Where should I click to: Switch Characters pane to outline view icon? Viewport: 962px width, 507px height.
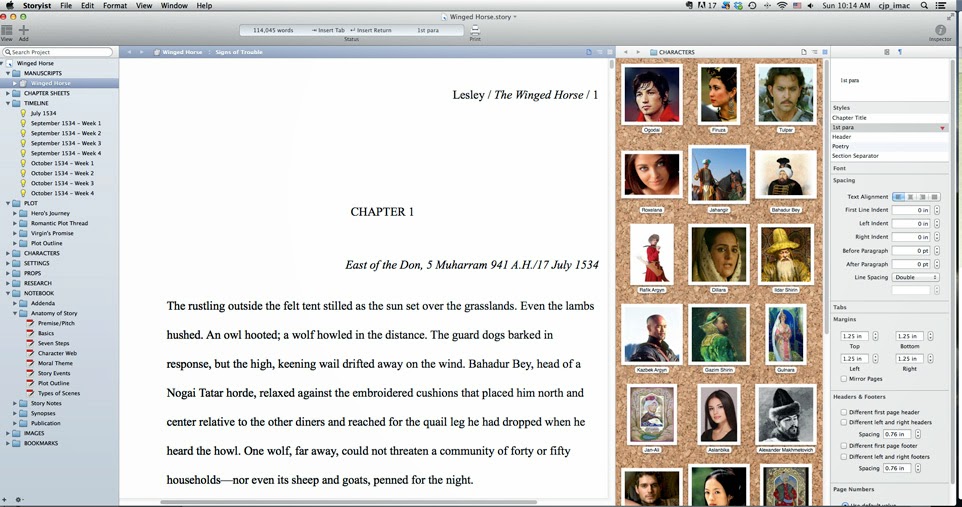815,52
